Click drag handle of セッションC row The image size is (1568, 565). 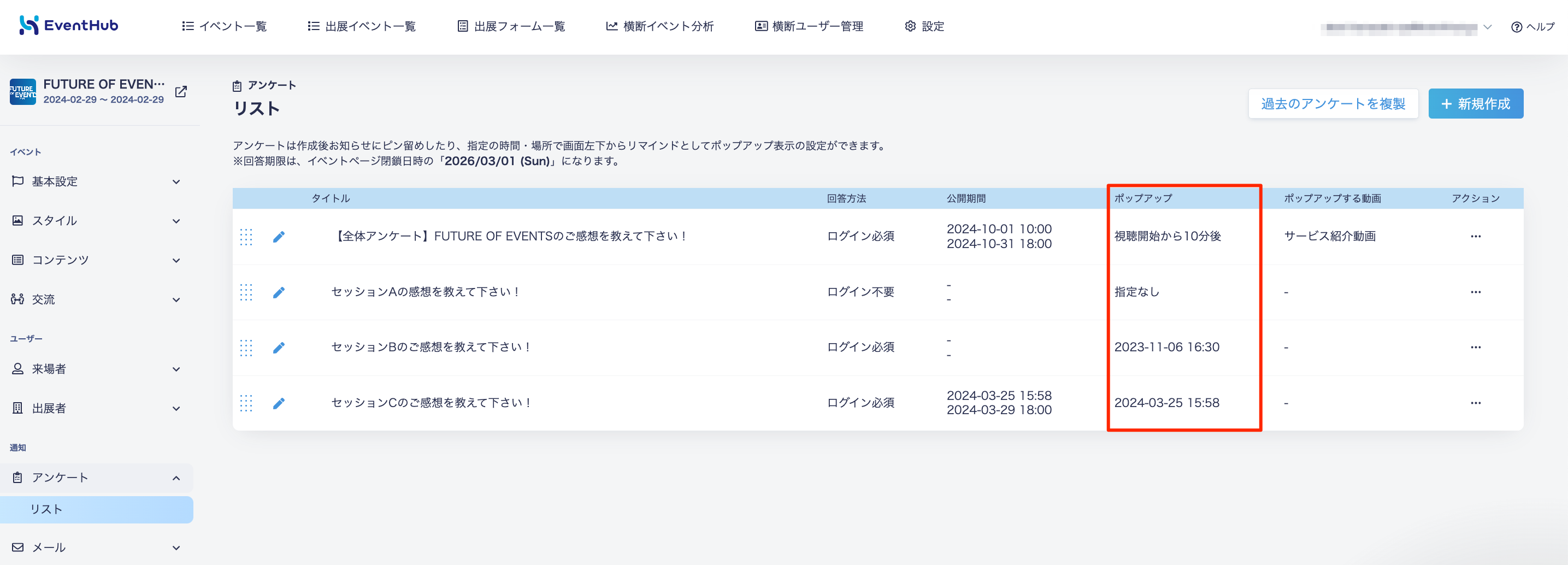pyautogui.click(x=246, y=403)
